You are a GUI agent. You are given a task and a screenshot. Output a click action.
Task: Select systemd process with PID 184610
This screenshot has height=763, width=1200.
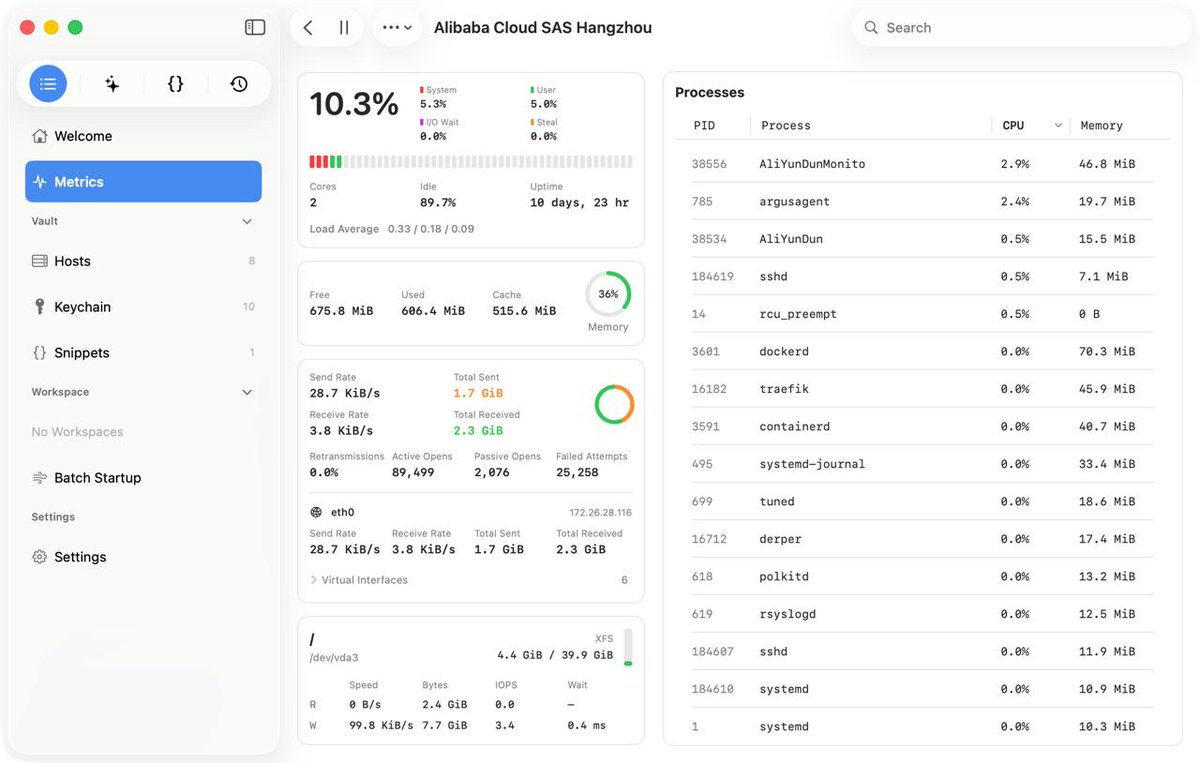point(921,689)
